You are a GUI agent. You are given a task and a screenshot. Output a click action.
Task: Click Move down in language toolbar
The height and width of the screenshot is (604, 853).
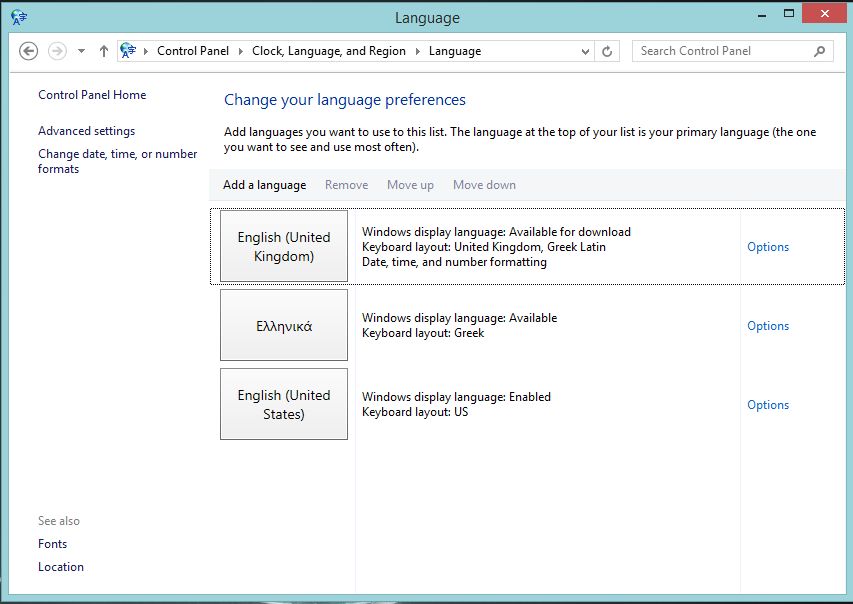(x=484, y=185)
